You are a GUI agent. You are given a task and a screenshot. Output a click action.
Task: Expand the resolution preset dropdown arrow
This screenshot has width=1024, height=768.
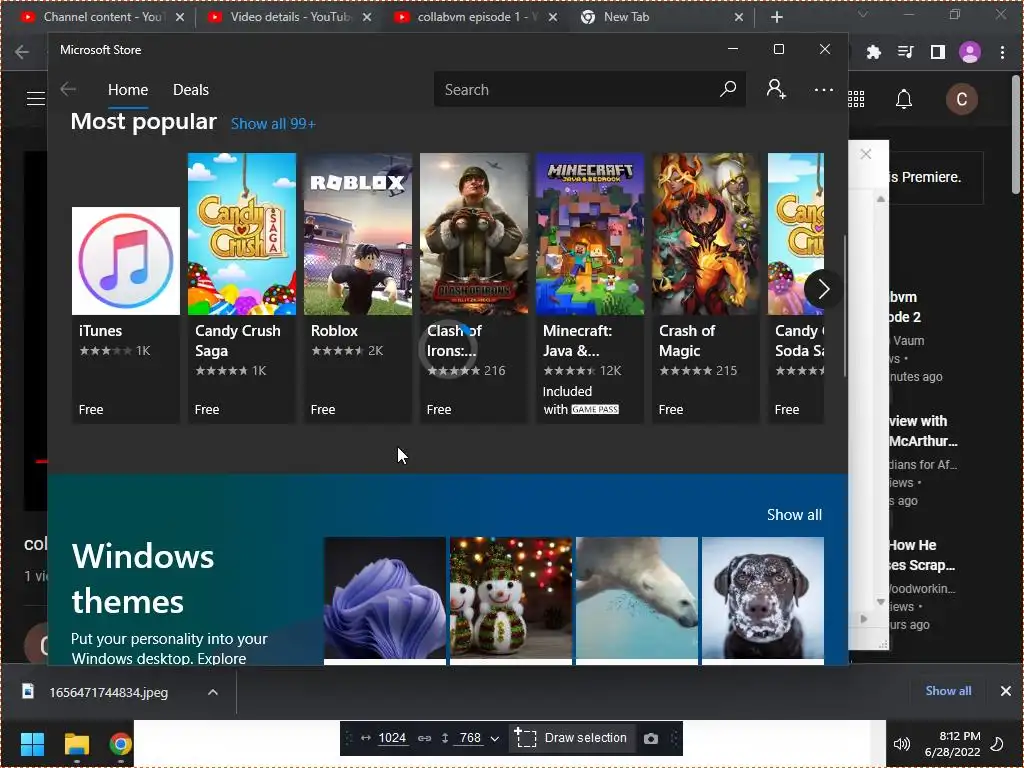tap(494, 739)
